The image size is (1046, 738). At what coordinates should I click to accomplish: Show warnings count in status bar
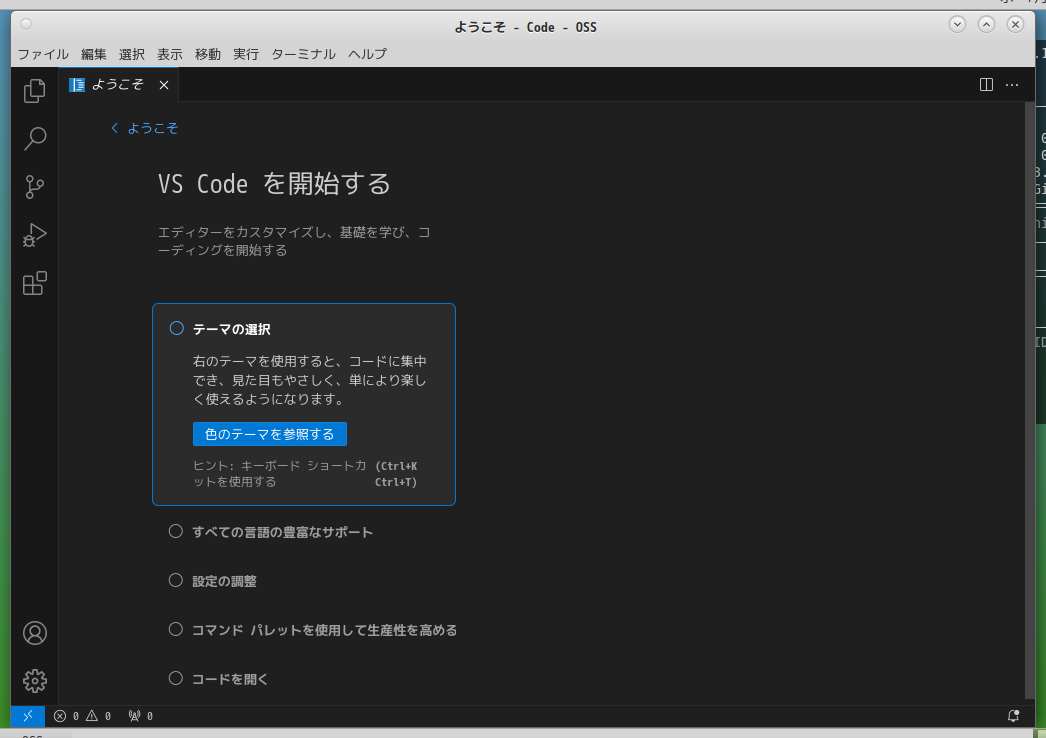coord(99,716)
